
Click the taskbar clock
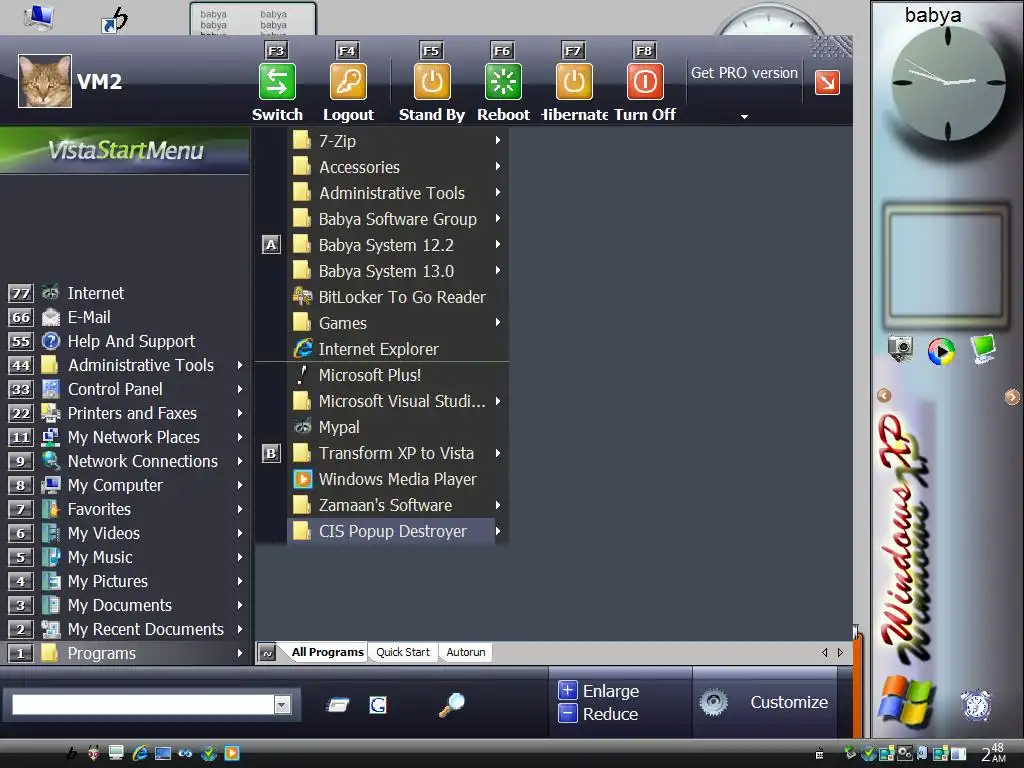pos(993,753)
